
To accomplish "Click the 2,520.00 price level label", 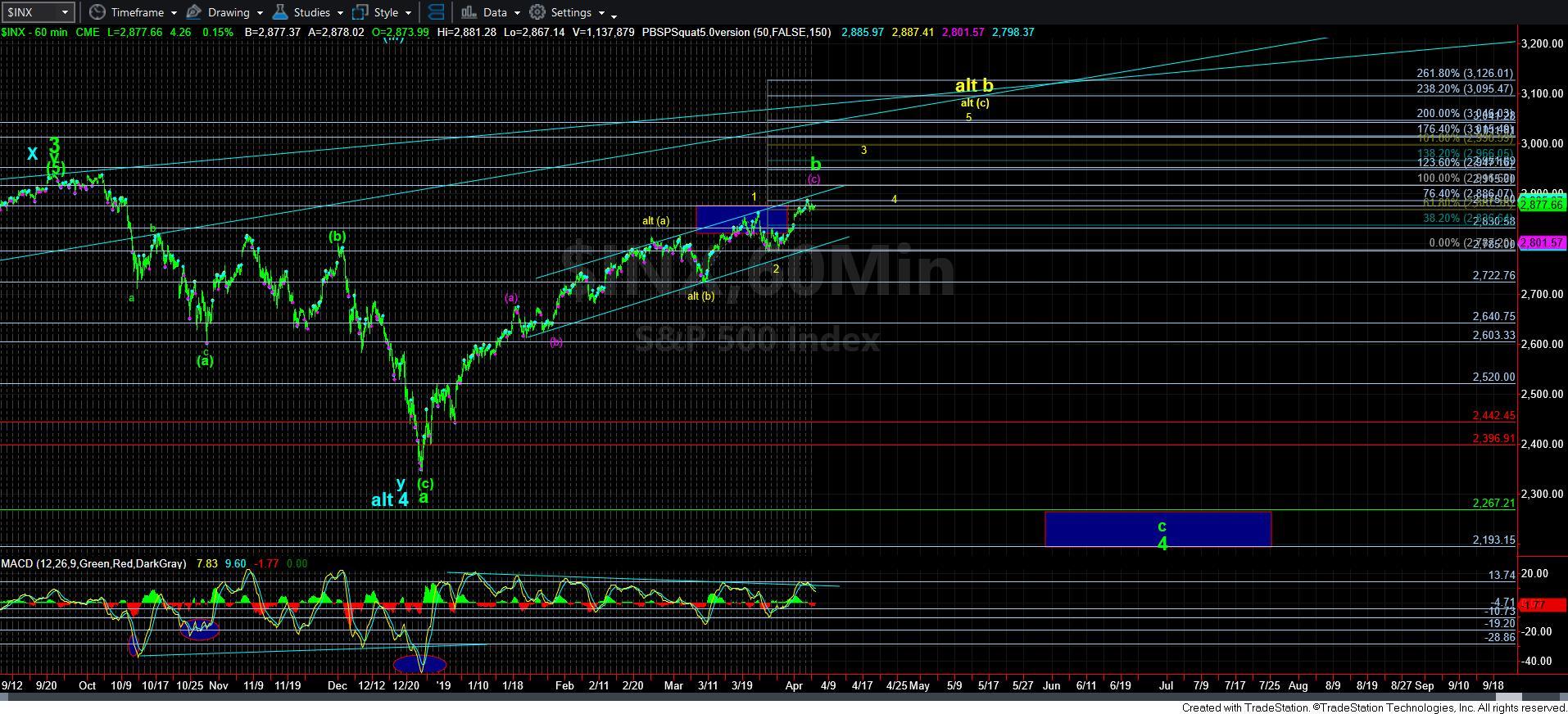I will [1493, 377].
